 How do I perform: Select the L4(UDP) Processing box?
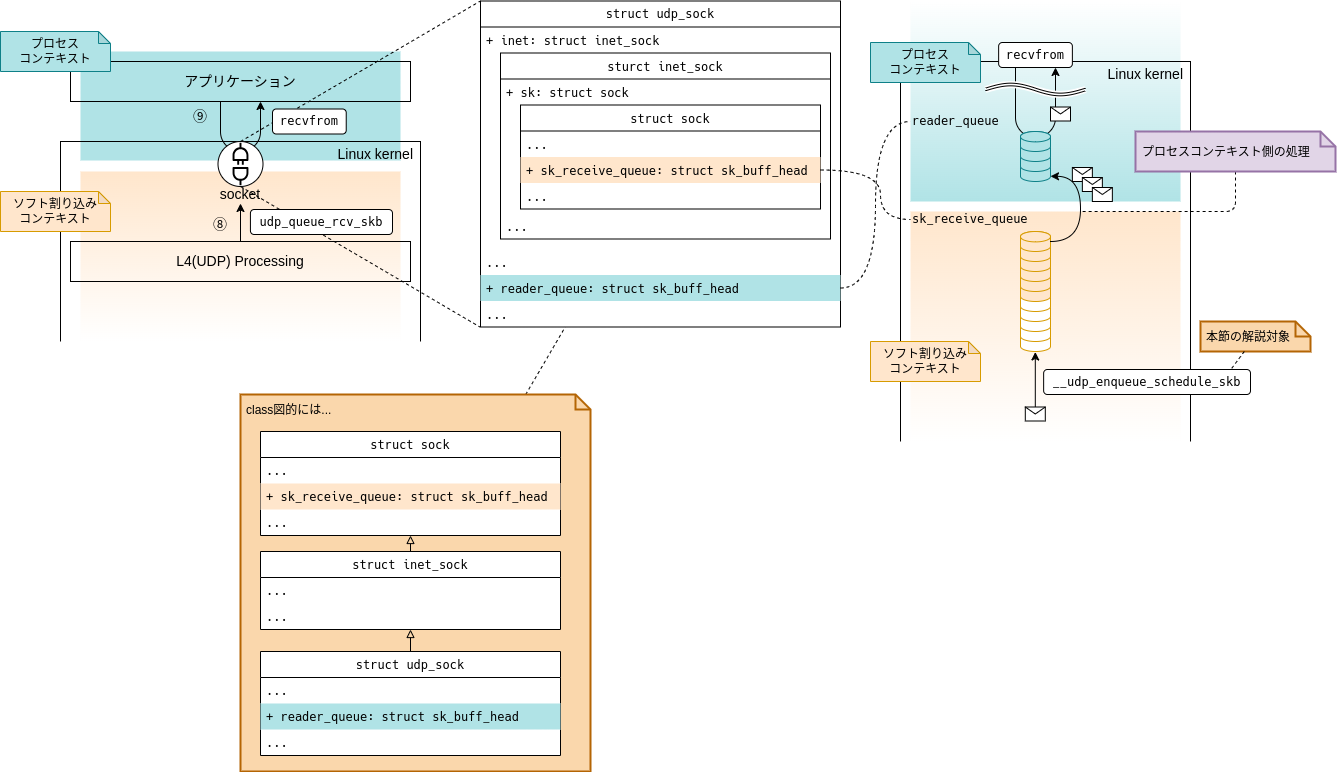(240, 261)
